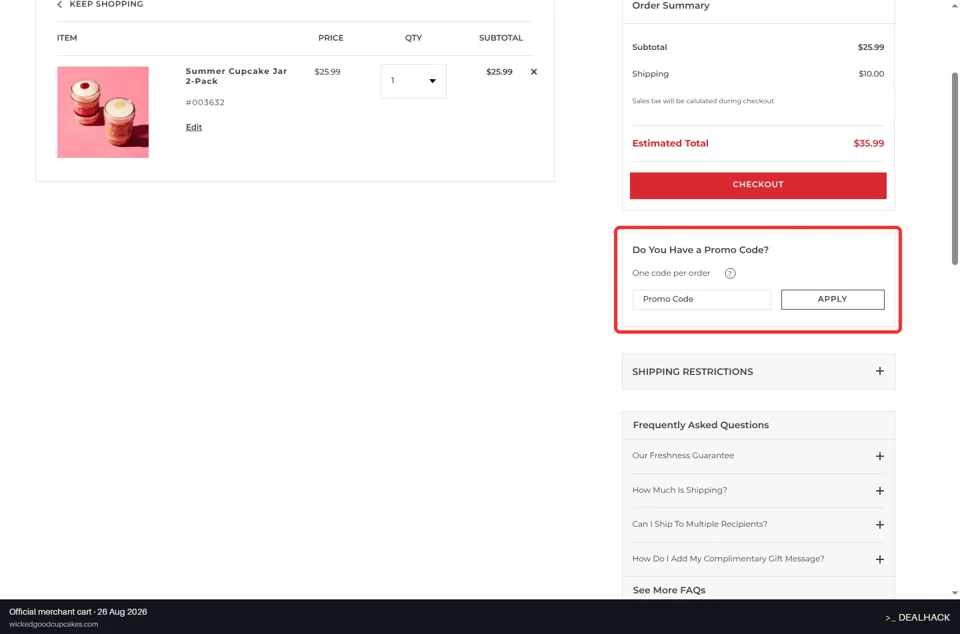This screenshot has width=960, height=634.
Task: Expand Our Freshness Guarantee FAQ
Action: [x=758, y=456]
